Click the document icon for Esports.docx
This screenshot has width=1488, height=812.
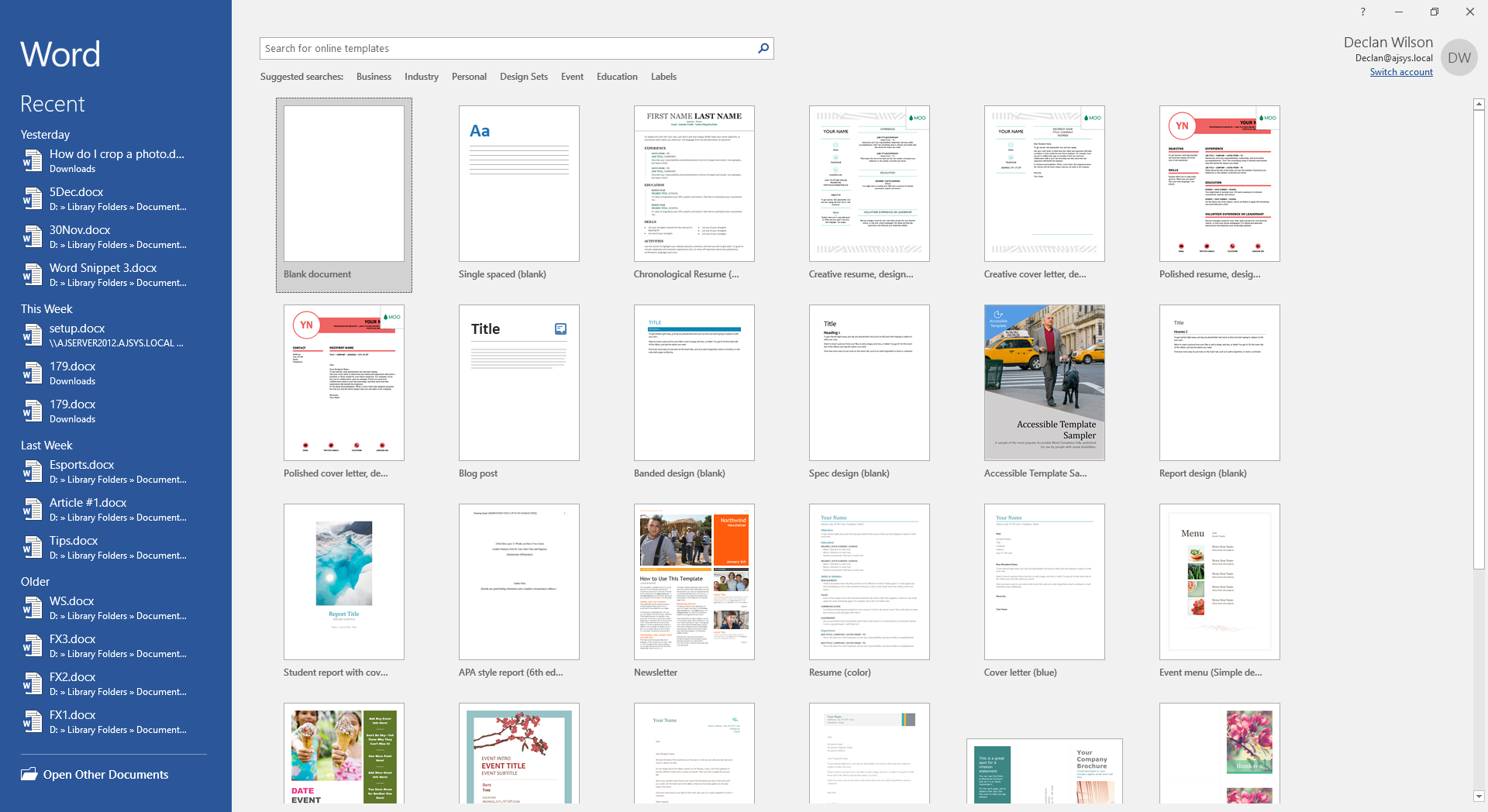coord(33,472)
